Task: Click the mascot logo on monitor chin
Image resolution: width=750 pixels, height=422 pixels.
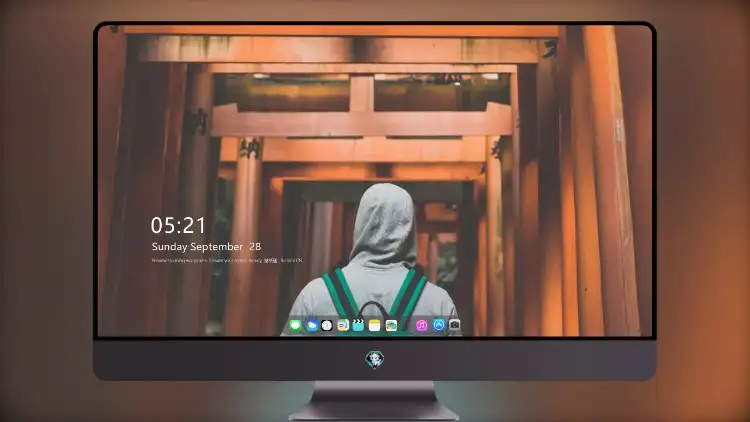Action: (x=375, y=360)
